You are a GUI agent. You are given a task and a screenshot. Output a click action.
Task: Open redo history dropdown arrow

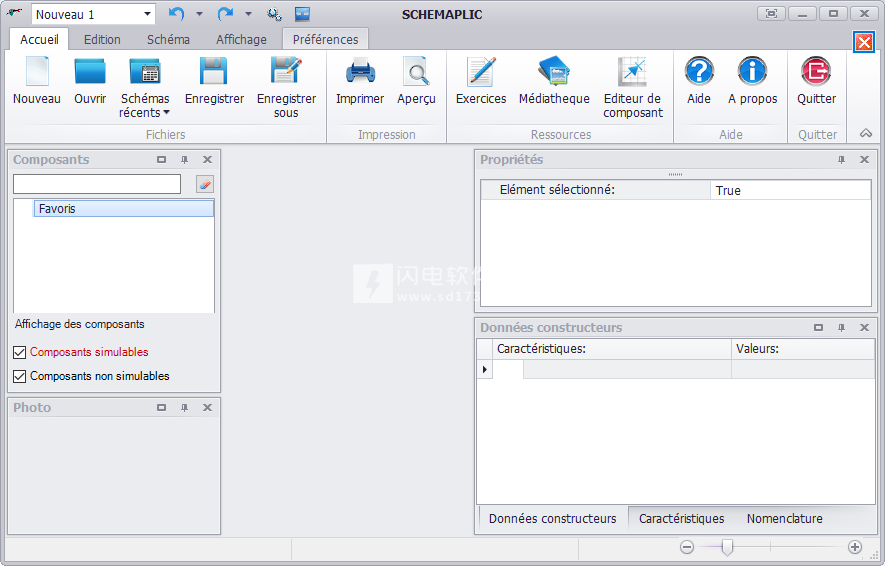248,14
